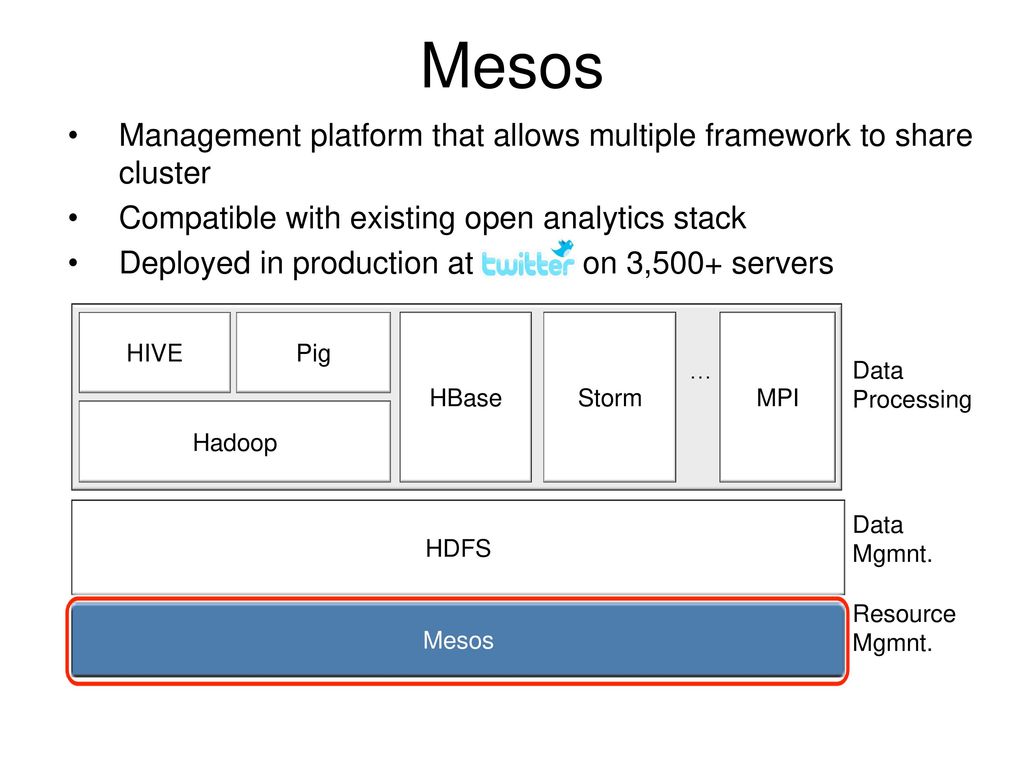Click the "Data Mgmnt." label

(892, 539)
